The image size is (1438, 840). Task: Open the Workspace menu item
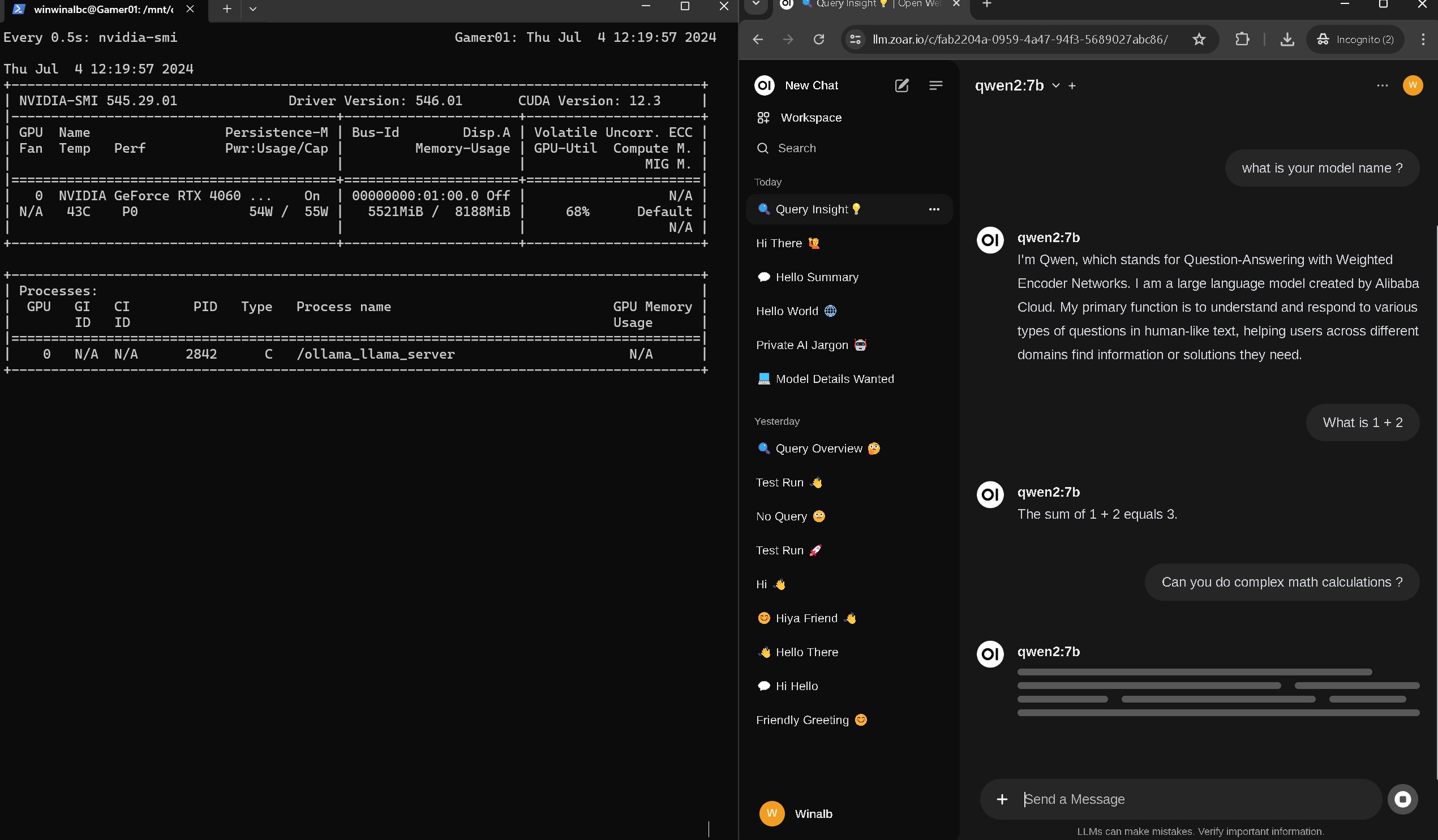click(810, 118)
